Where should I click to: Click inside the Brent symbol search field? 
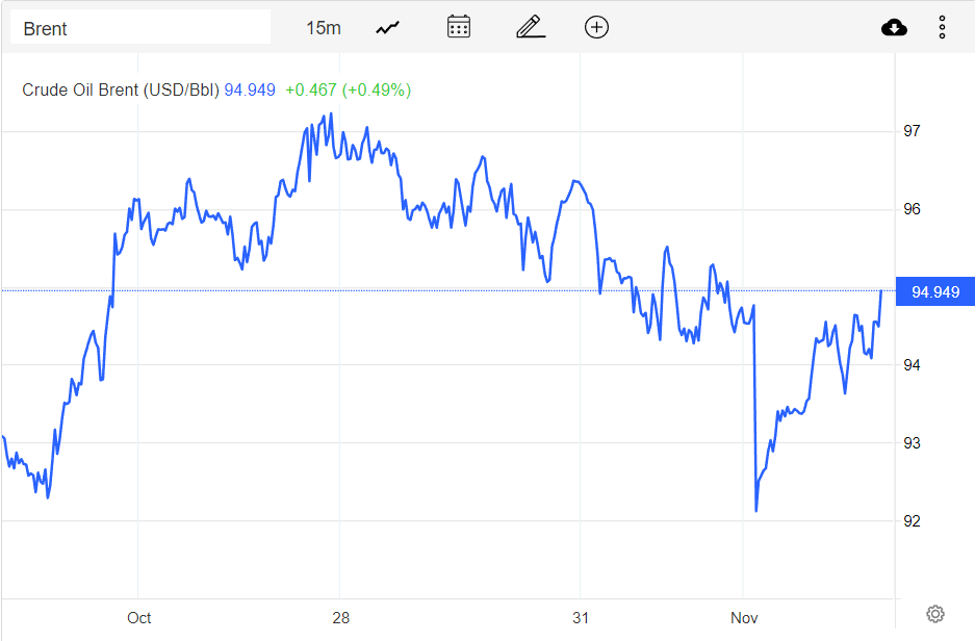click(x=140, y=27)
